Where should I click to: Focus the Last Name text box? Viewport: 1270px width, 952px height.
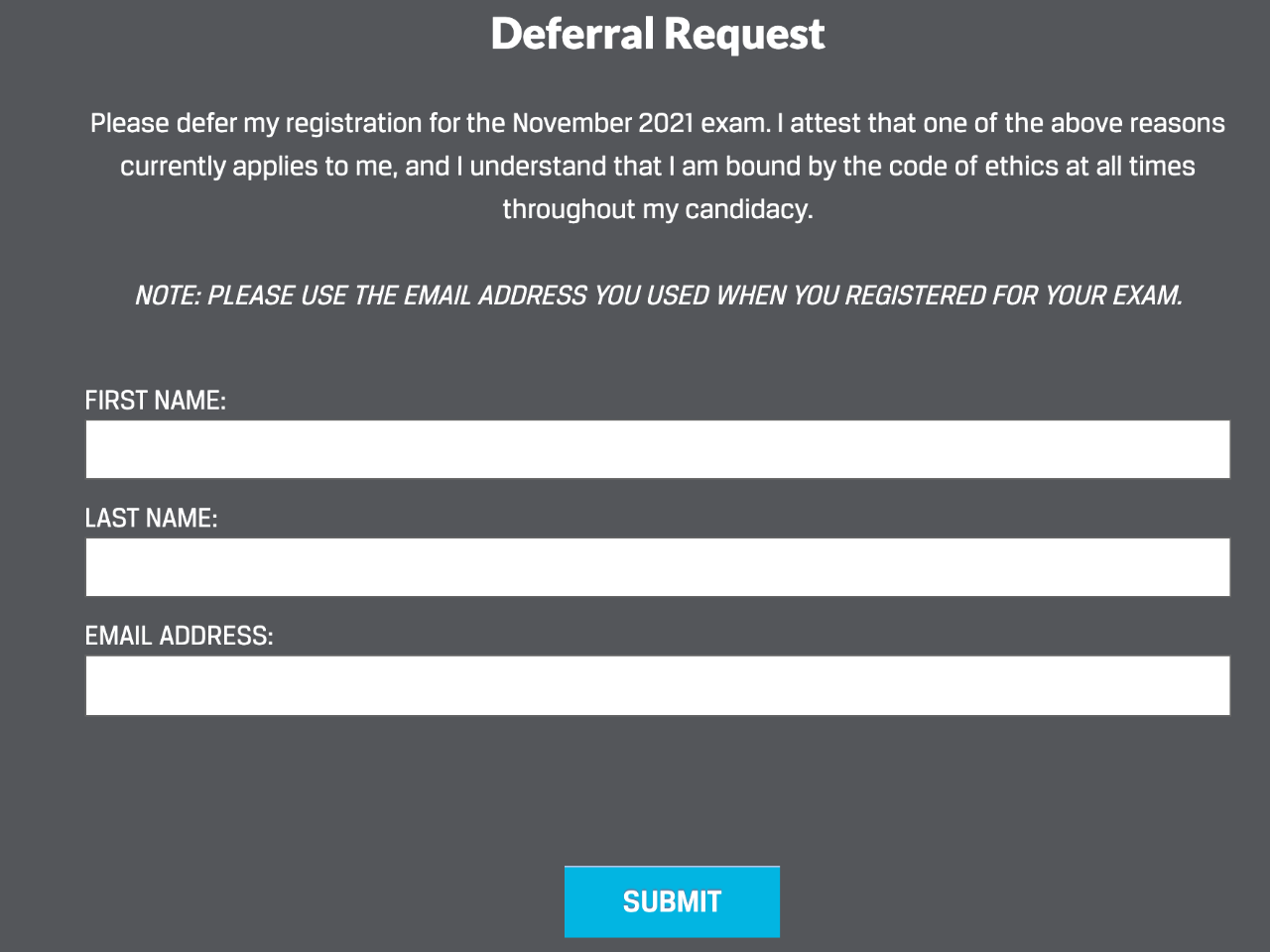[x=657, y=567]
